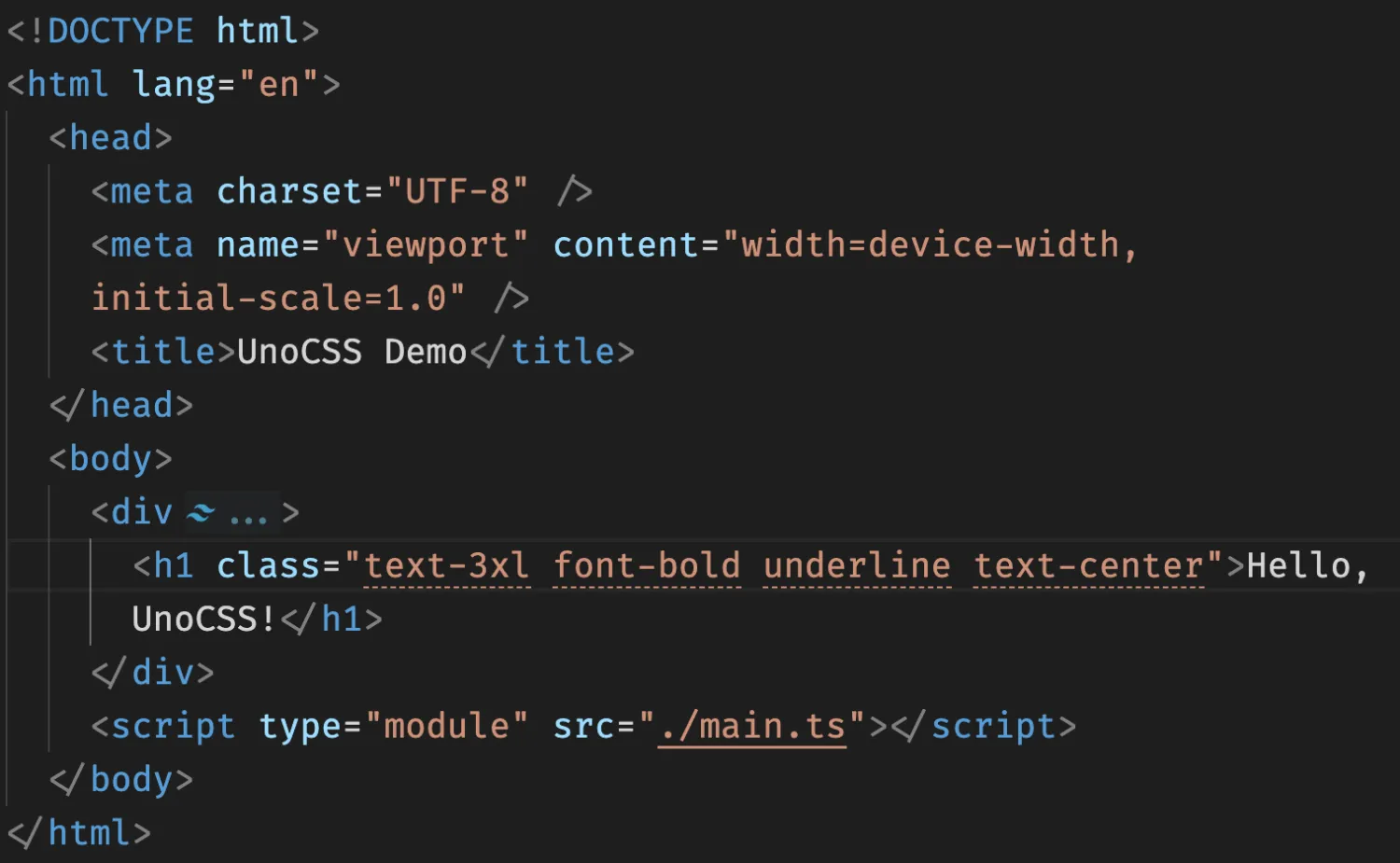Click the opening head tag
Viewport: 1400px width, 863px height.
[111, 138]
